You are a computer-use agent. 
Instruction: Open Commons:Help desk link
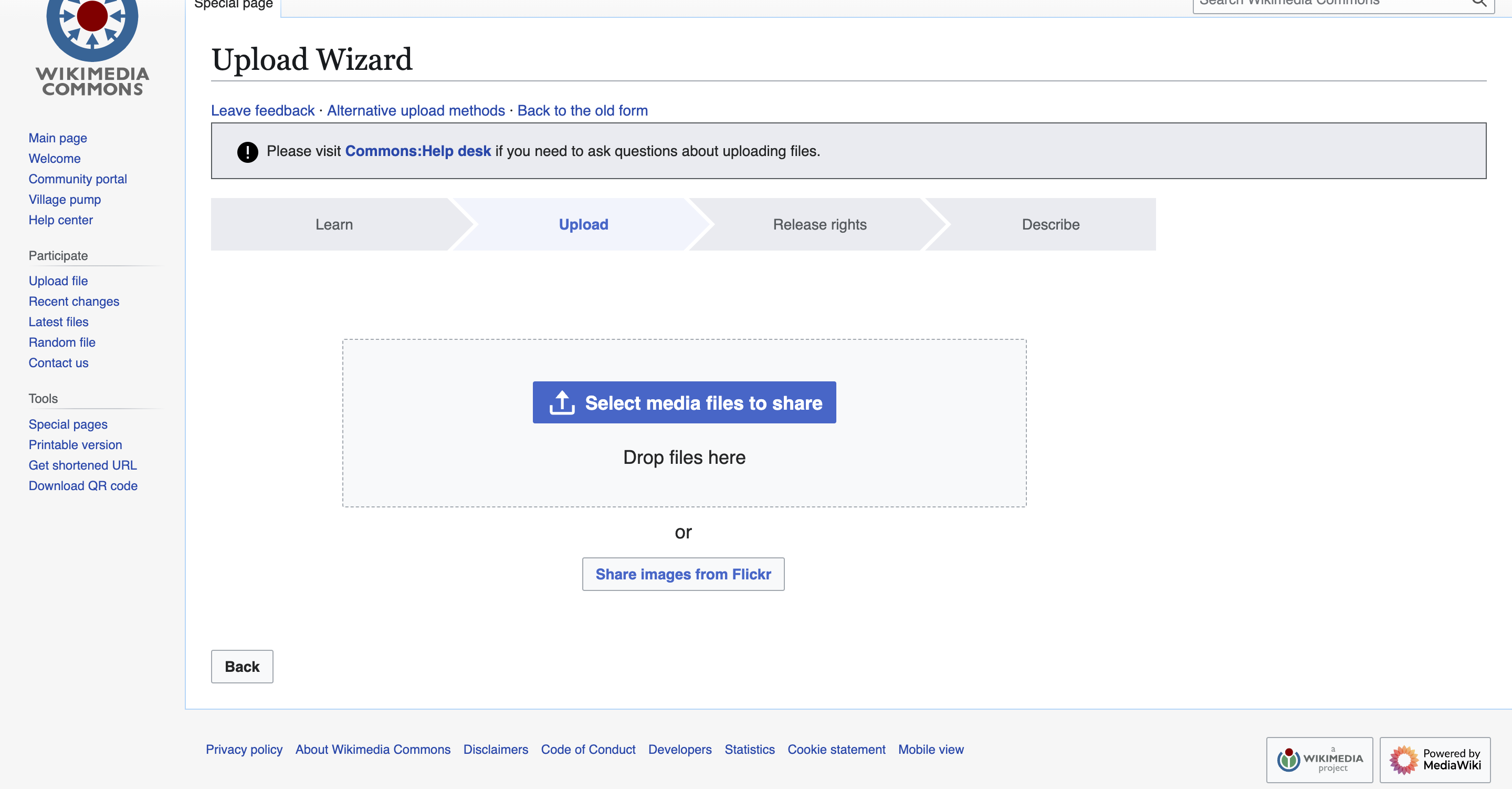point(417,151)
